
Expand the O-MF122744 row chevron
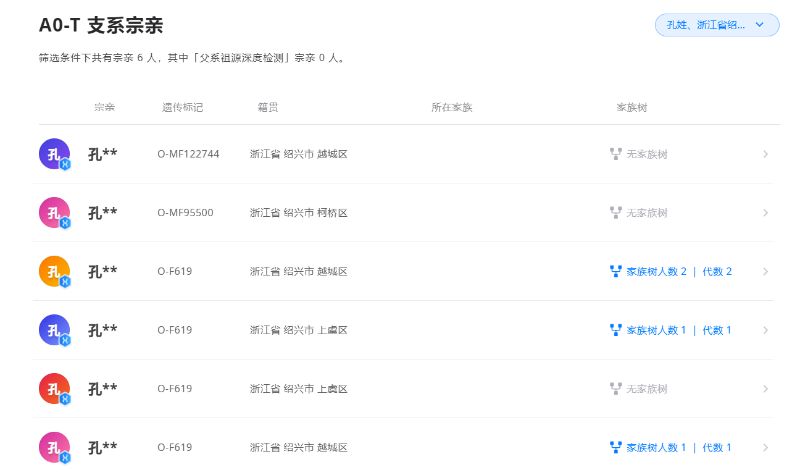coord(765,154)
